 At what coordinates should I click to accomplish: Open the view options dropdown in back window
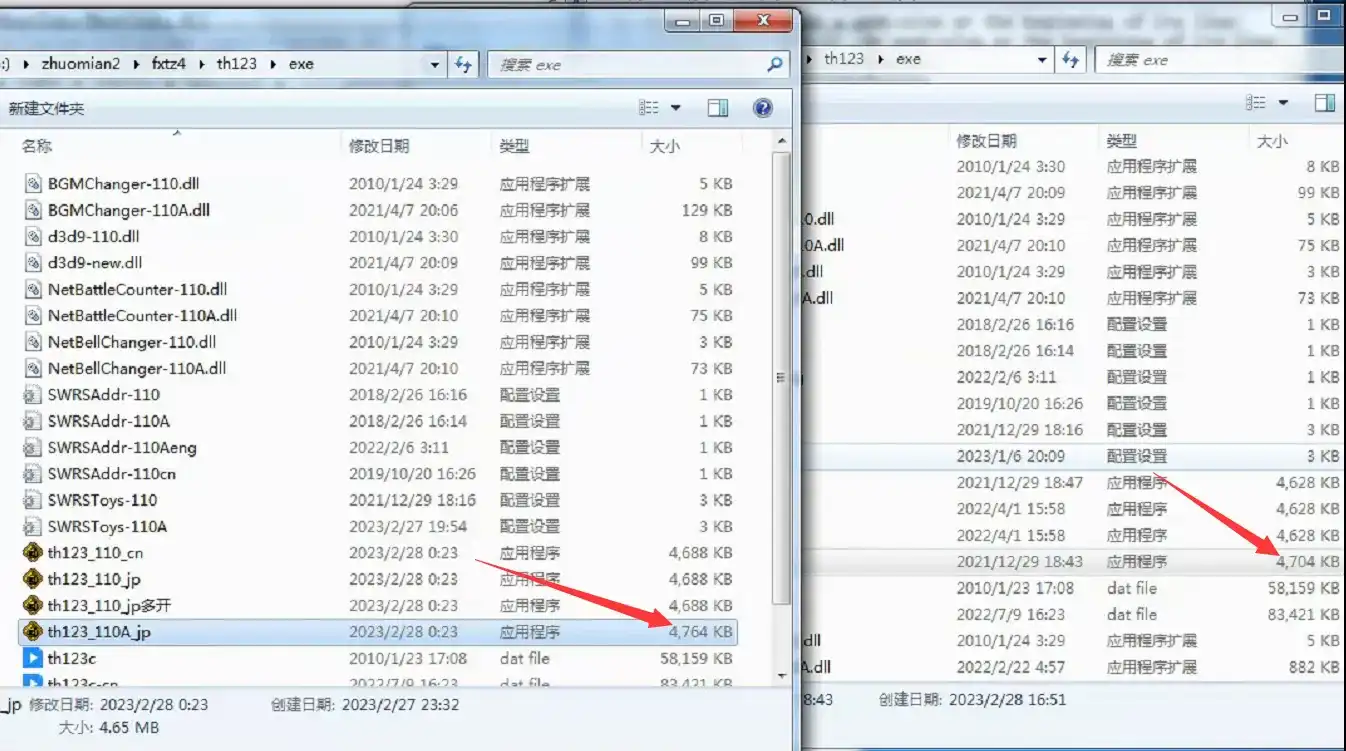click(x=1283, y=102)
